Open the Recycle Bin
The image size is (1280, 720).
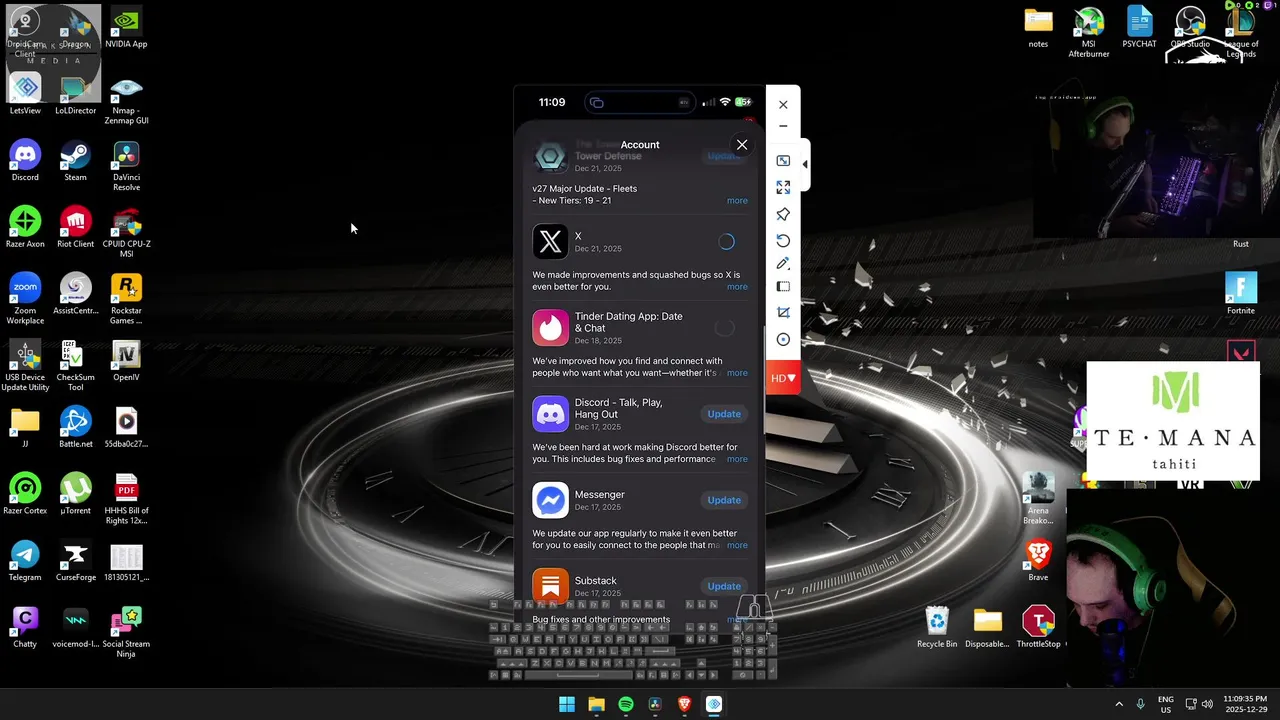(x=937, y=627)
